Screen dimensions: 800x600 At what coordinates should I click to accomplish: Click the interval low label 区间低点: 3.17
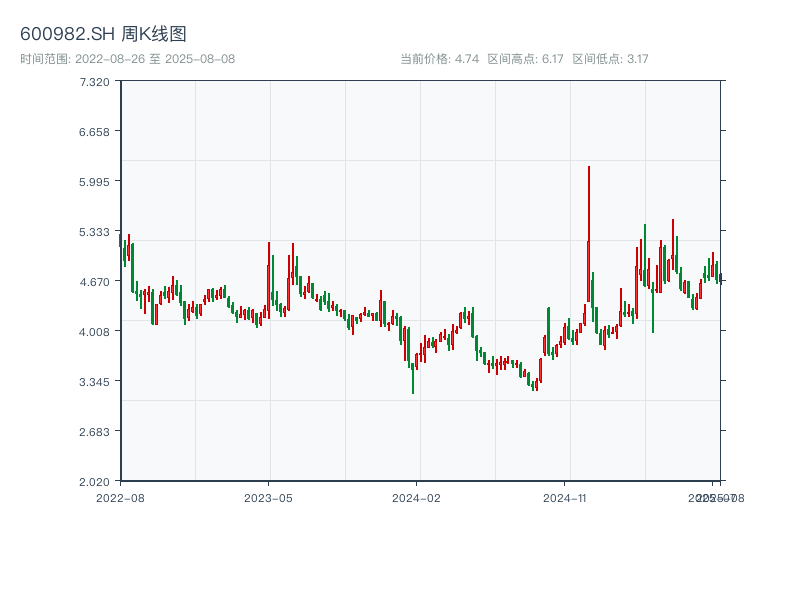(x=610, y=59)
